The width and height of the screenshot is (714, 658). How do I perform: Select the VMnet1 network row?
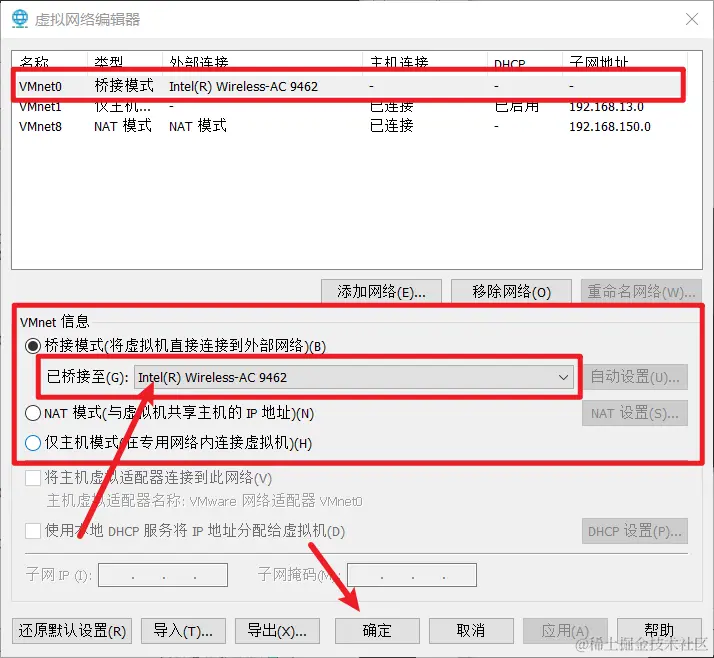(x=349, y=107)
